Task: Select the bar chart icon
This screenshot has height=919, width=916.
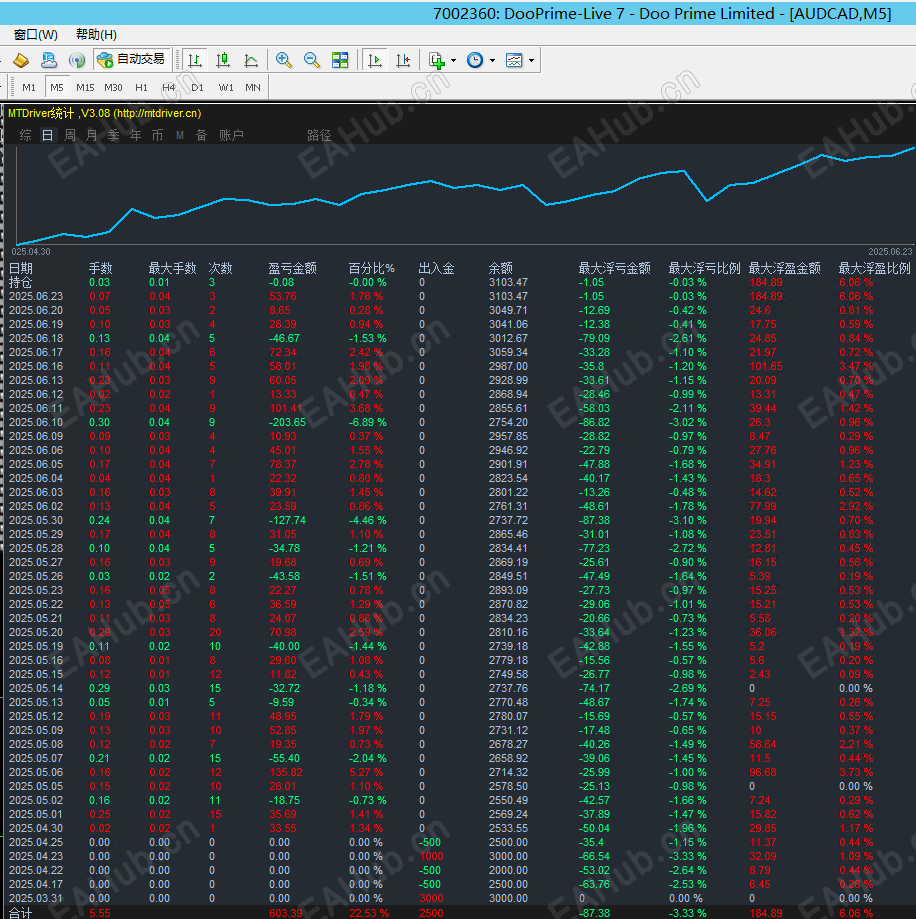Action: (195, 60)
